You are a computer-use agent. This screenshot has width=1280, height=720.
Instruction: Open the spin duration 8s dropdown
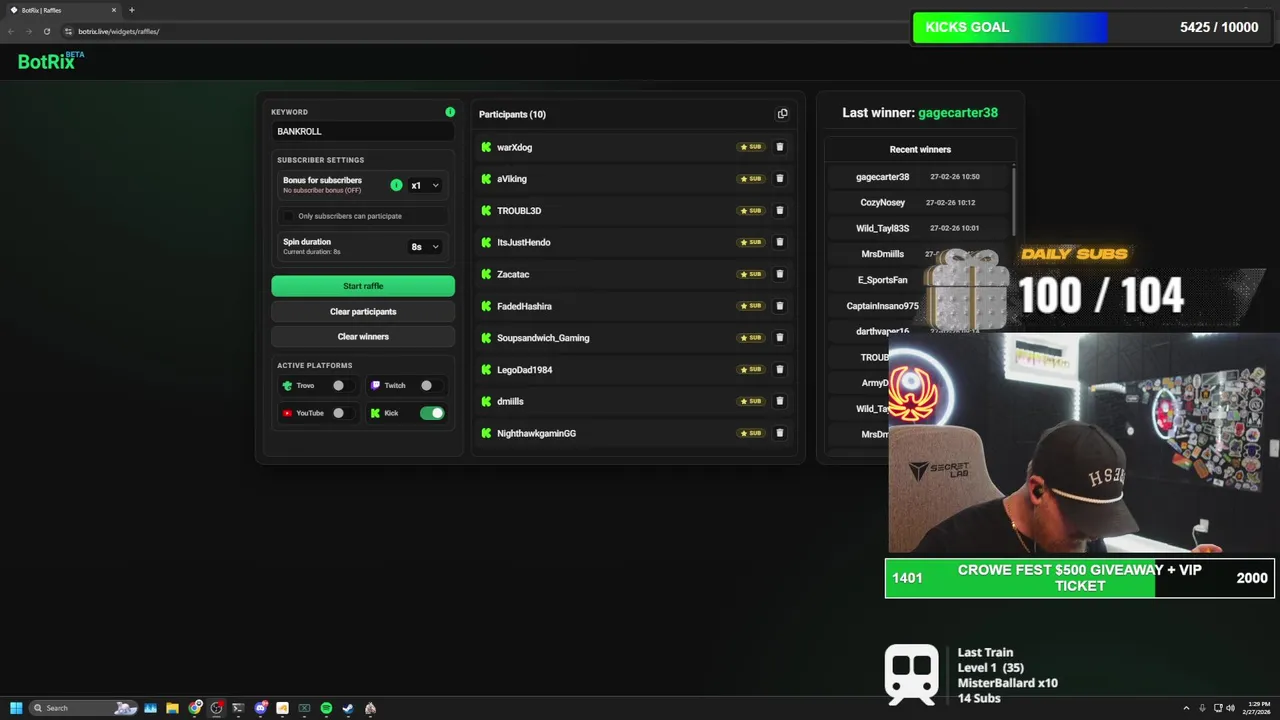pos(425,246)
